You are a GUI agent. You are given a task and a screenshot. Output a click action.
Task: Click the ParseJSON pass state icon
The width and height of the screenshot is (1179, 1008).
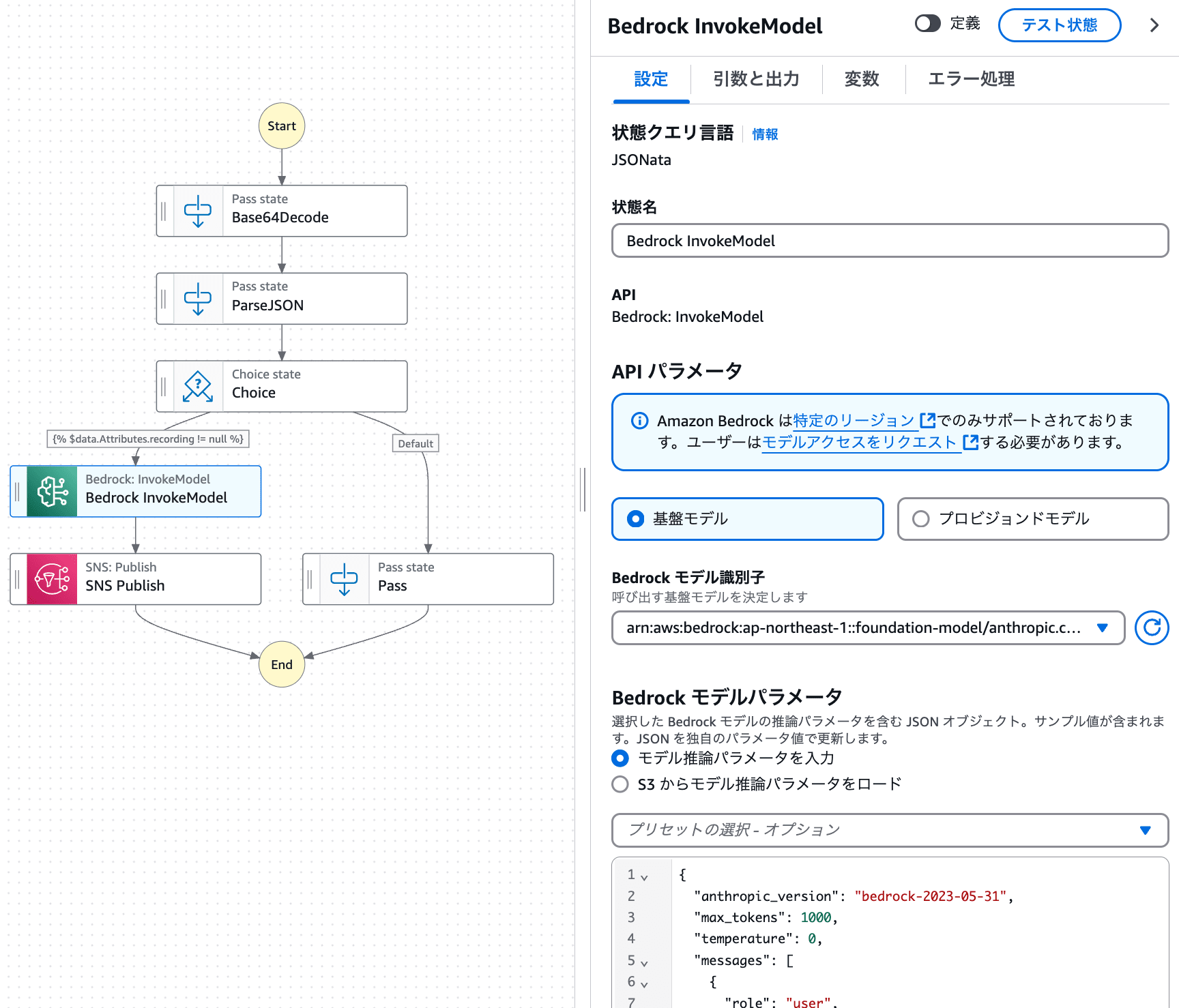point(198,299)
